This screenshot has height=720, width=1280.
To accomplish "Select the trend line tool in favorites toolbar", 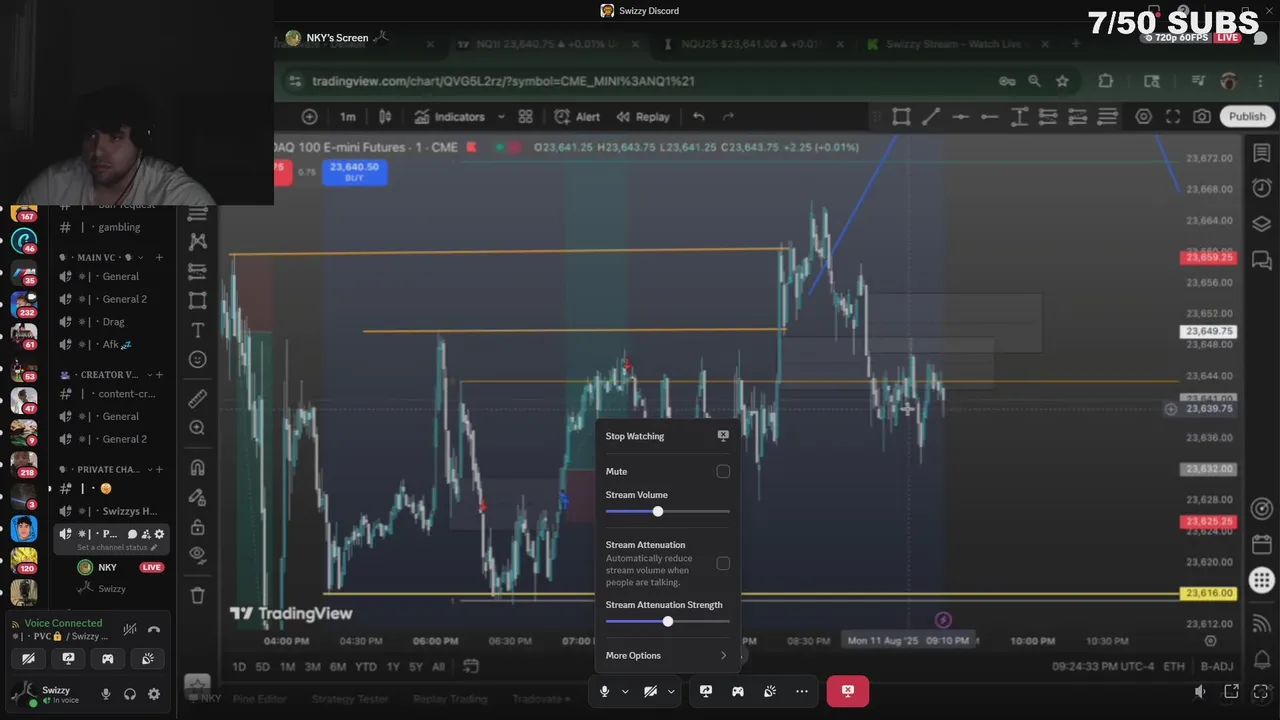I will tap(931, 117).
